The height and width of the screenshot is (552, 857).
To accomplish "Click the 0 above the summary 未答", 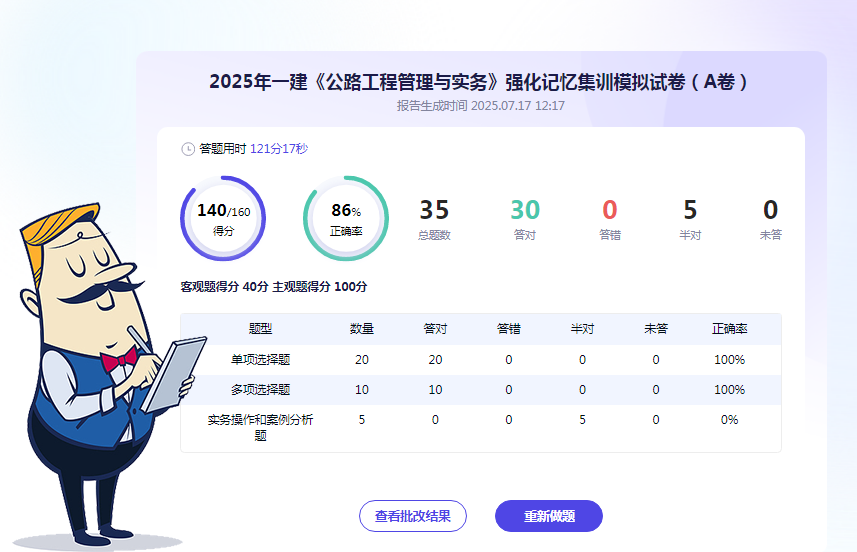I will pyautogui.click(x=771, y=210).
